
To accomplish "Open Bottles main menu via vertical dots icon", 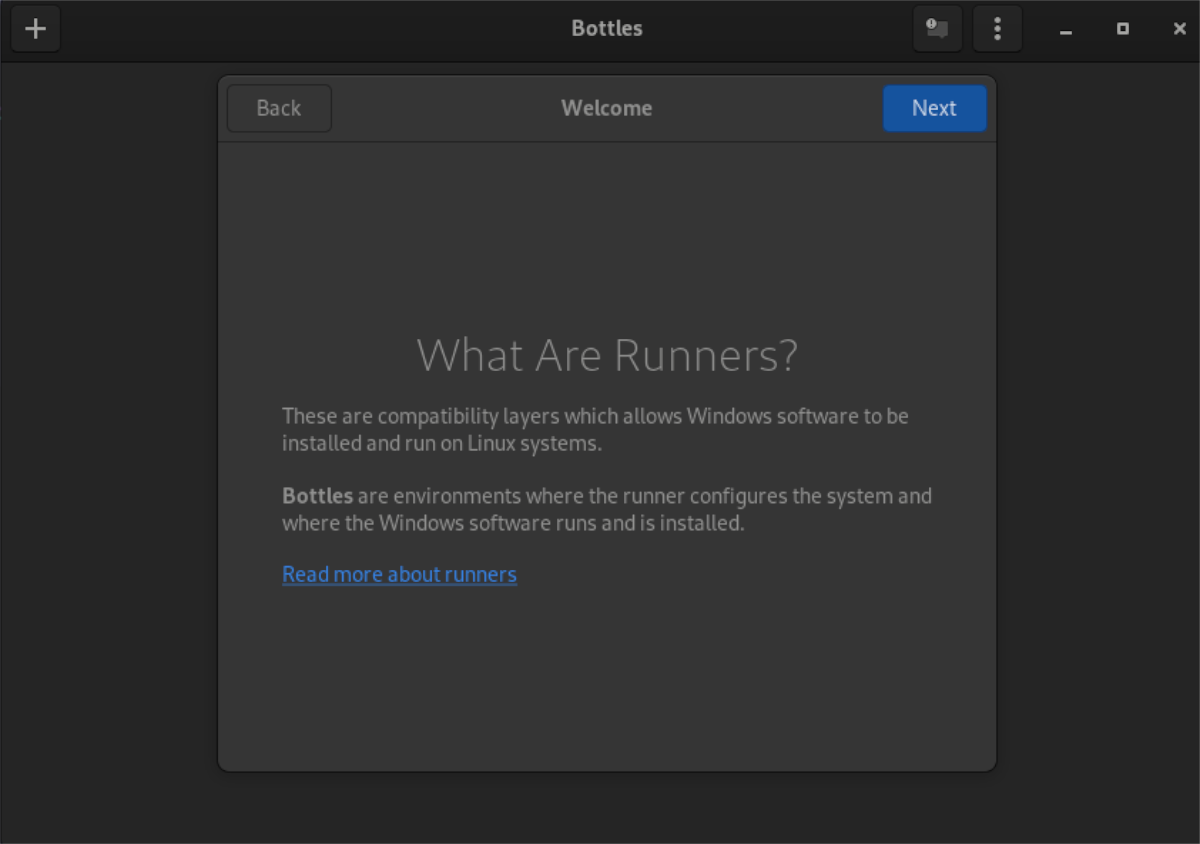I will (997, 29).
